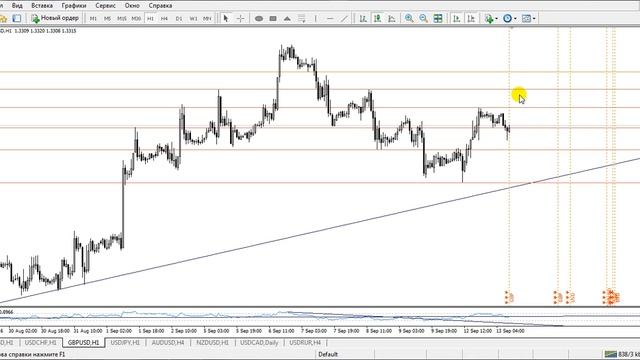Viewport: 640px width, 360px height.
Task: Switch to the USDJPY,H1 chart tab
Action: pyautogui.click(x=125, y=343)
